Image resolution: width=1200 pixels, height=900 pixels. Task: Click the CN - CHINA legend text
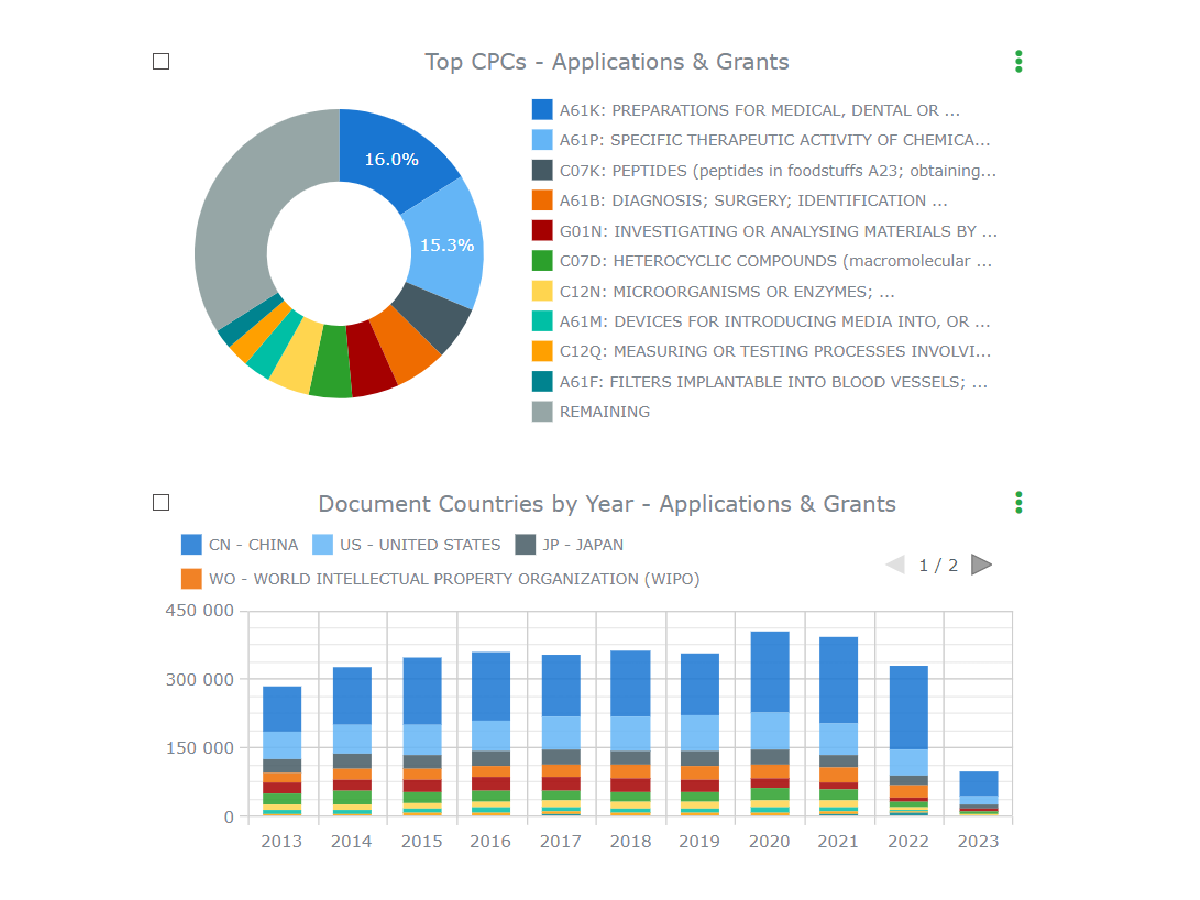pos(253,544)
